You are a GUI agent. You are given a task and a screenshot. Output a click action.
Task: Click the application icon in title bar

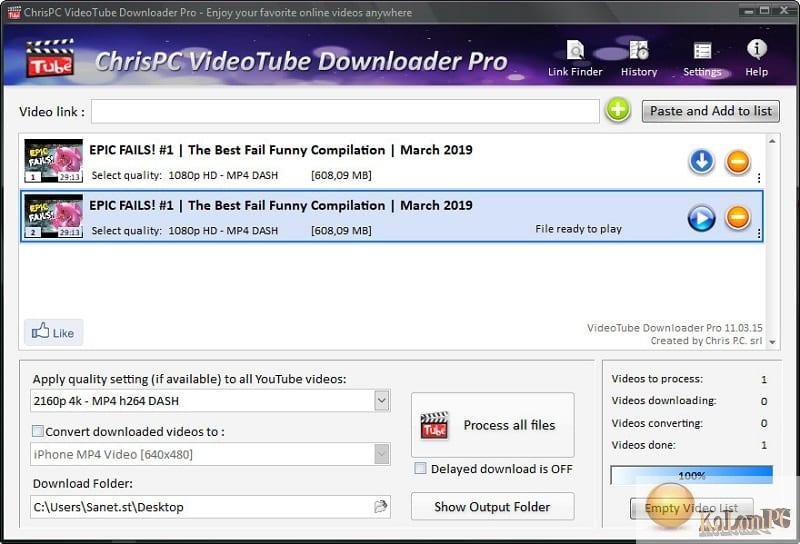point(14,12)
